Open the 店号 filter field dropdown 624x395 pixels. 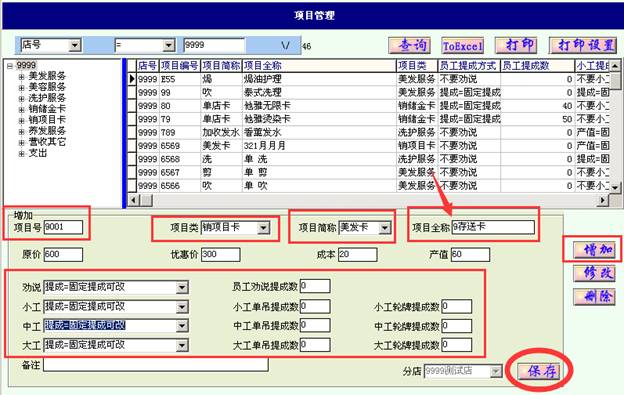coord(74,45)
